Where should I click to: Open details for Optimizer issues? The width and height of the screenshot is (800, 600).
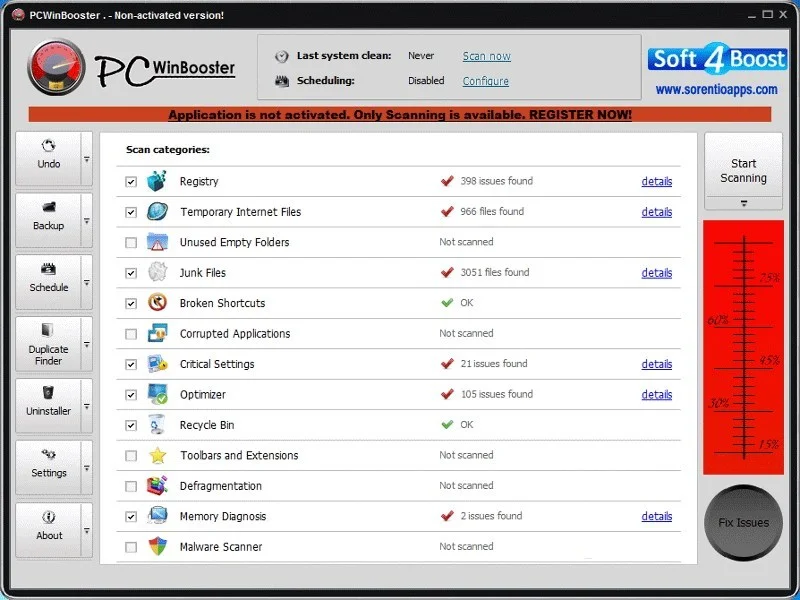(x=657, y=394)
